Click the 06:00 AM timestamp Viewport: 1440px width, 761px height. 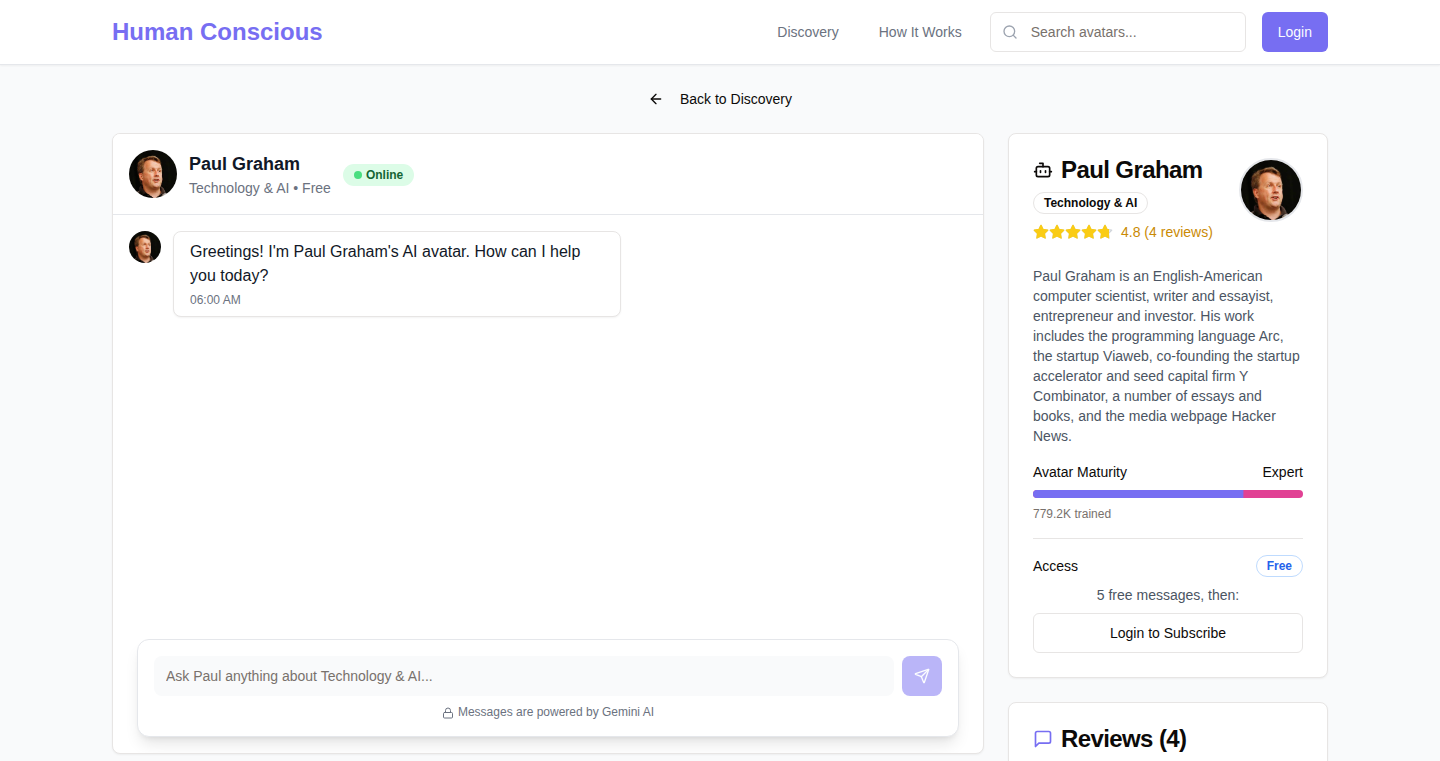pyautogui.click(x=215, y=300)
